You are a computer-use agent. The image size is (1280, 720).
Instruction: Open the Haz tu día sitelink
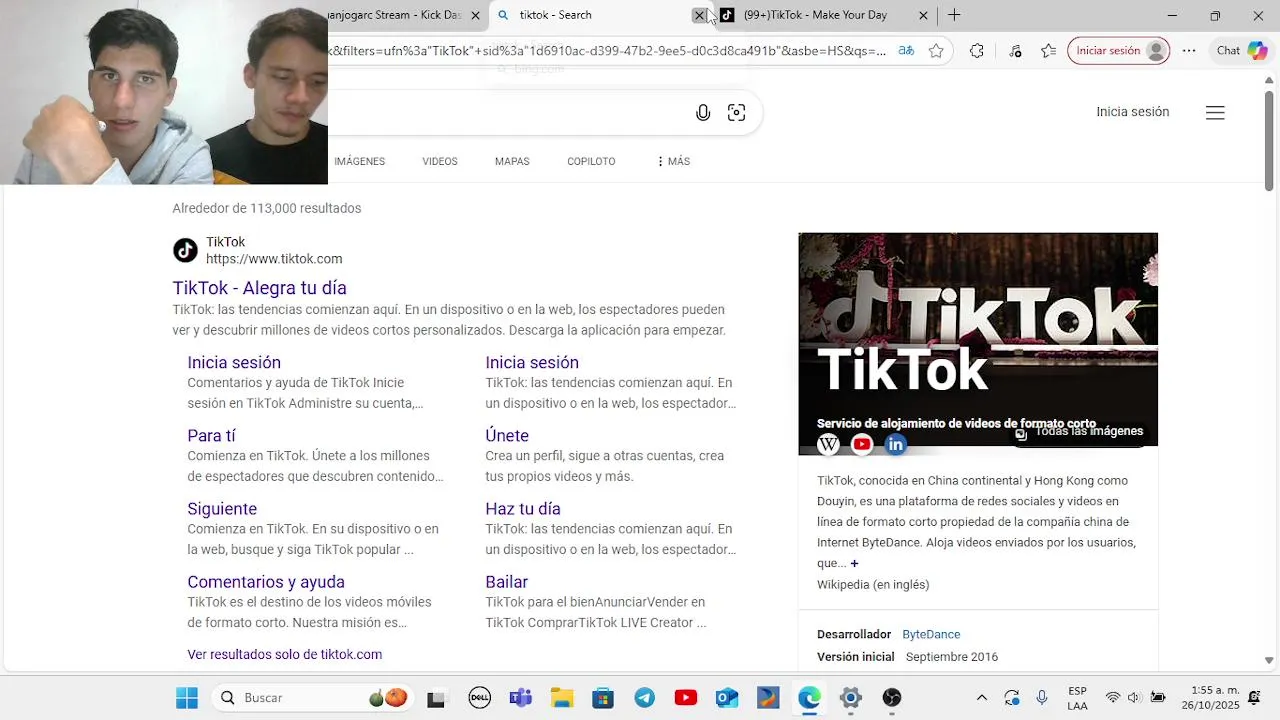click(x=523, y=508)
